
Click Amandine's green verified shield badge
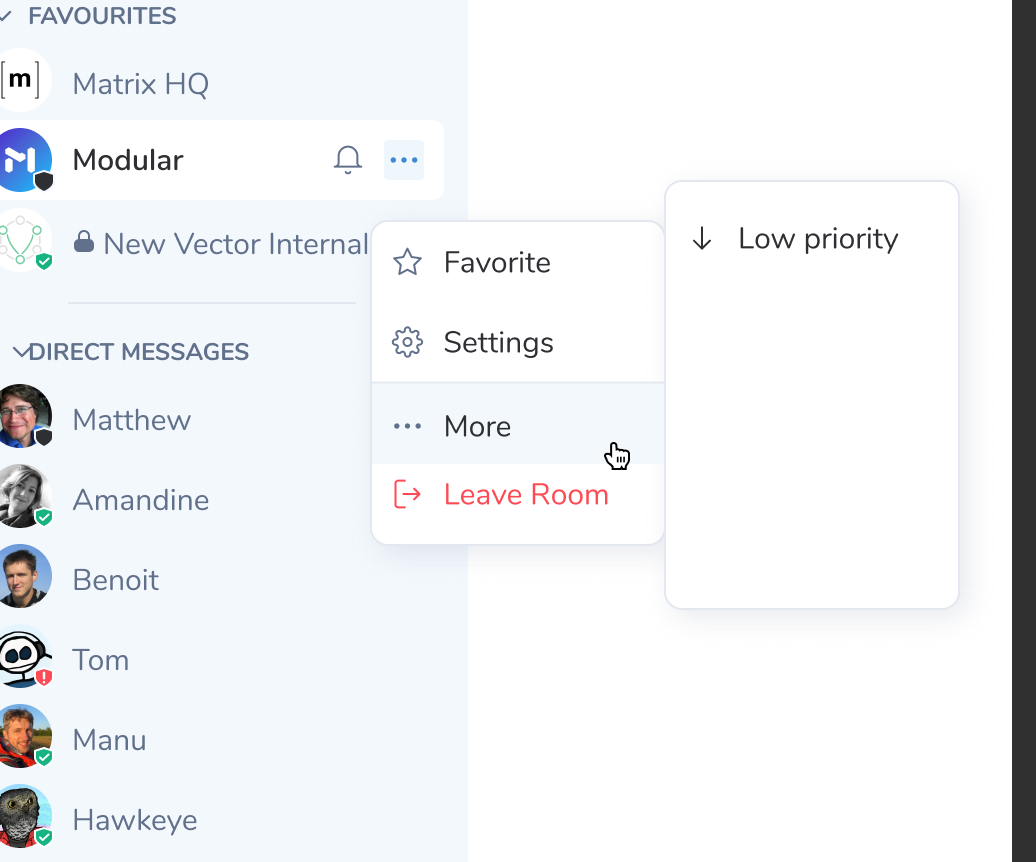[44, 519]
